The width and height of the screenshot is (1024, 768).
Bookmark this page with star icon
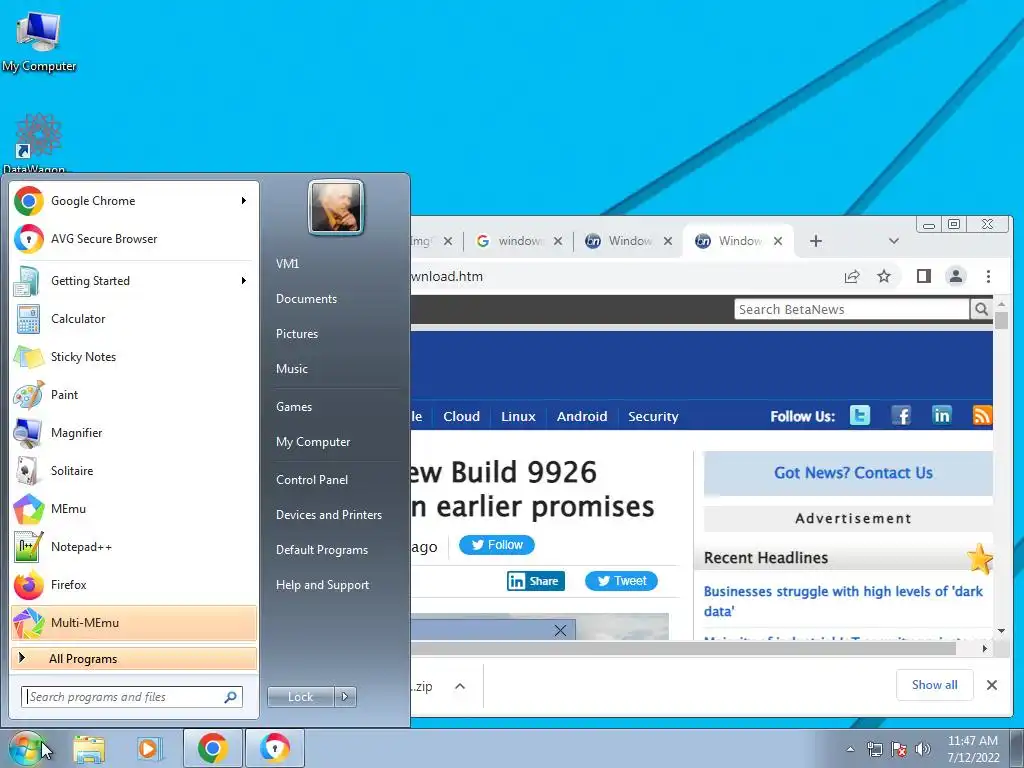coord(884,276)
